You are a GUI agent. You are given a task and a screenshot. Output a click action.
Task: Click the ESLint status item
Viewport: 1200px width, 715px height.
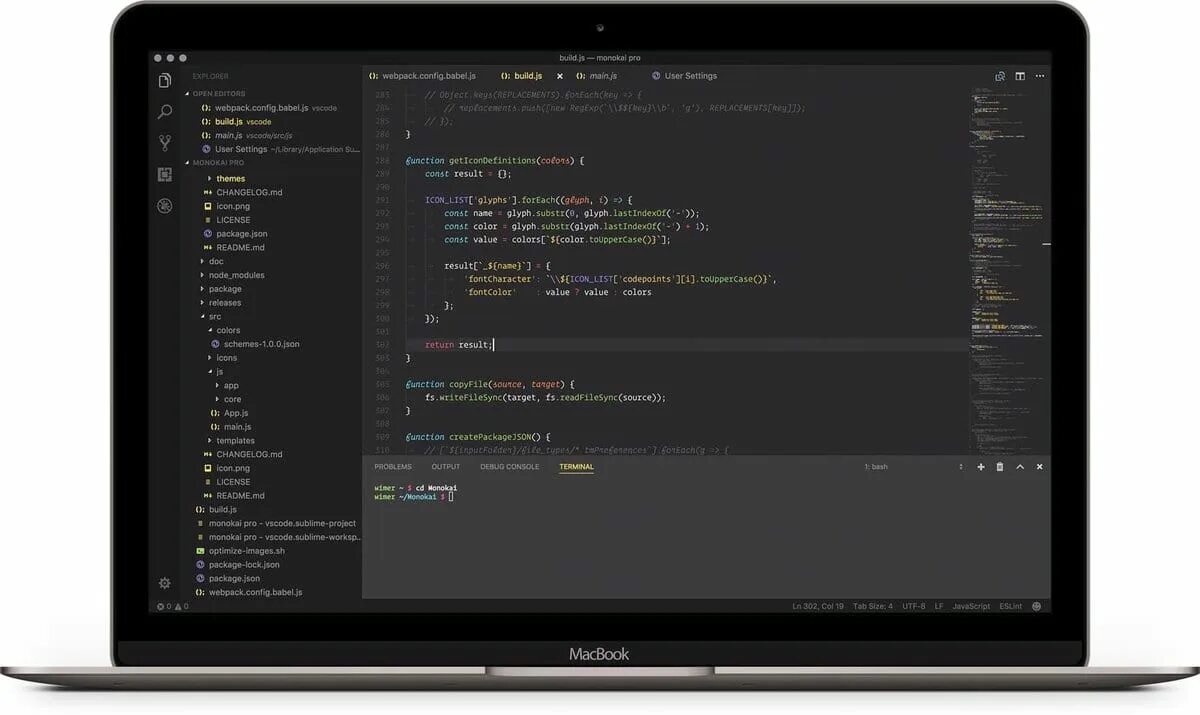click(x=1010, y=606)
